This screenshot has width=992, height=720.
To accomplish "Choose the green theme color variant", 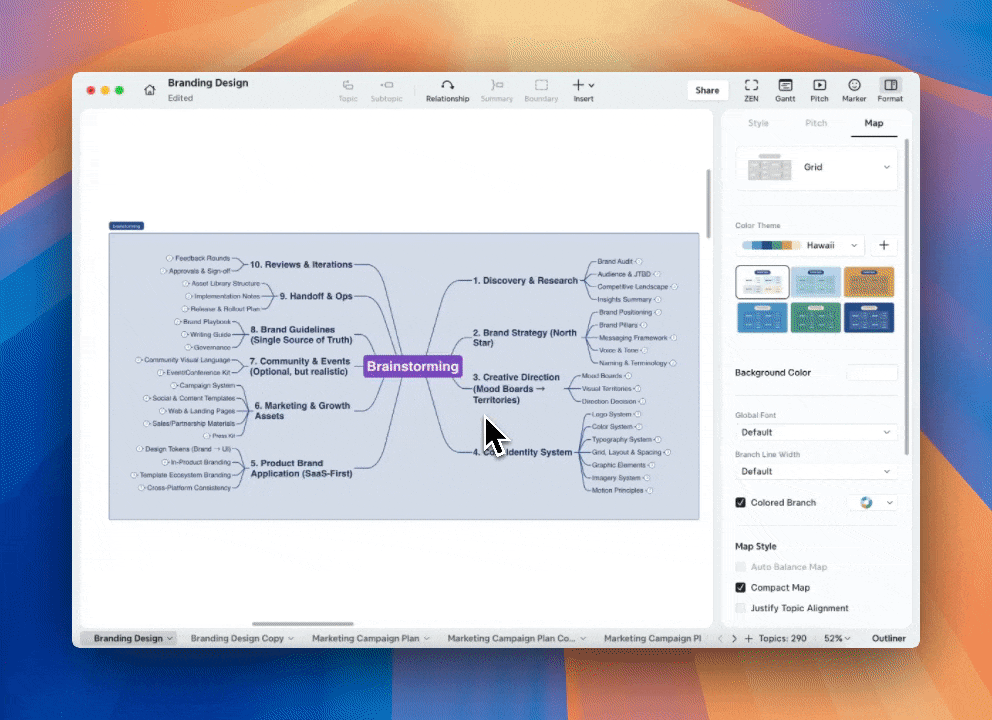I will 815,317.
